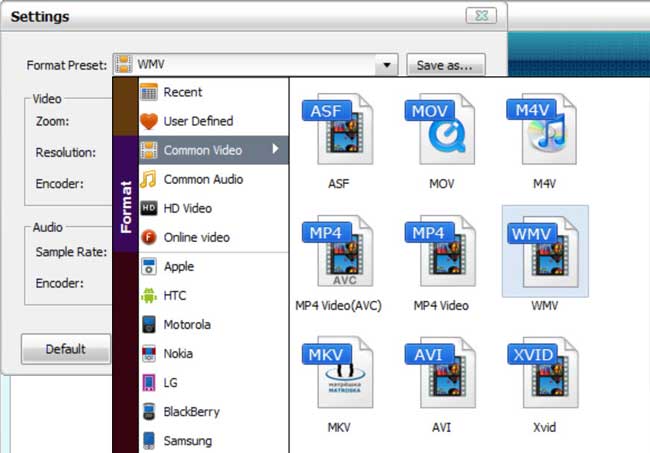Click the Format Preset combo box field
650x453 pixels.
[255, 65]
